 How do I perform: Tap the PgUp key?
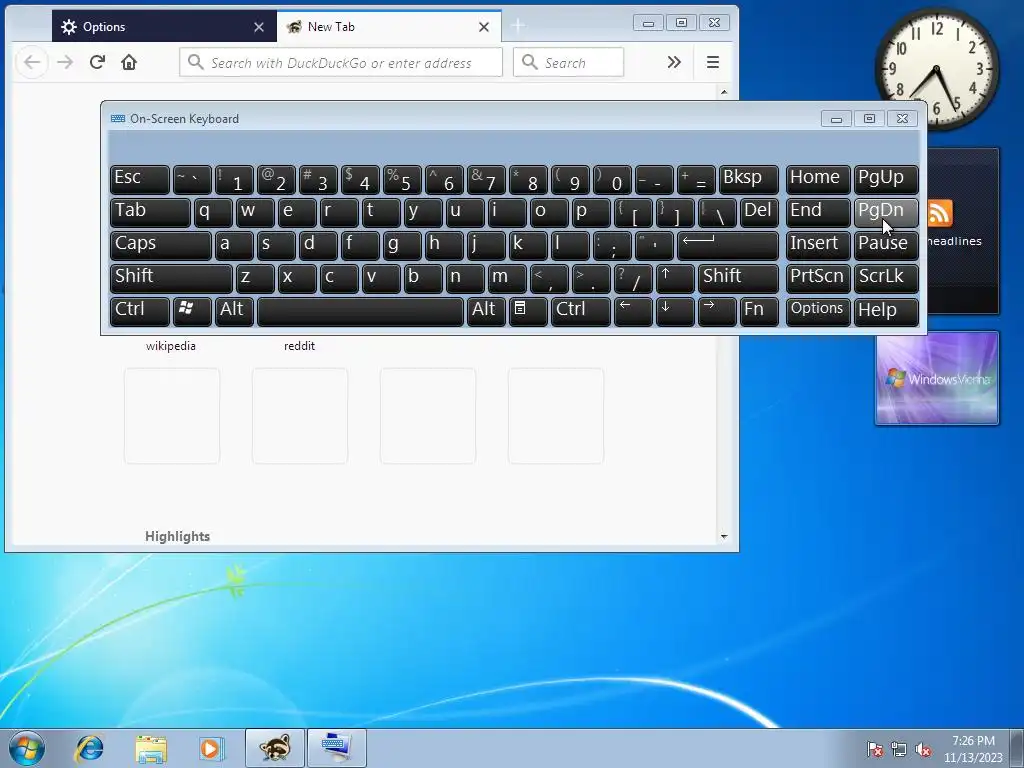[x=886, y=180]
